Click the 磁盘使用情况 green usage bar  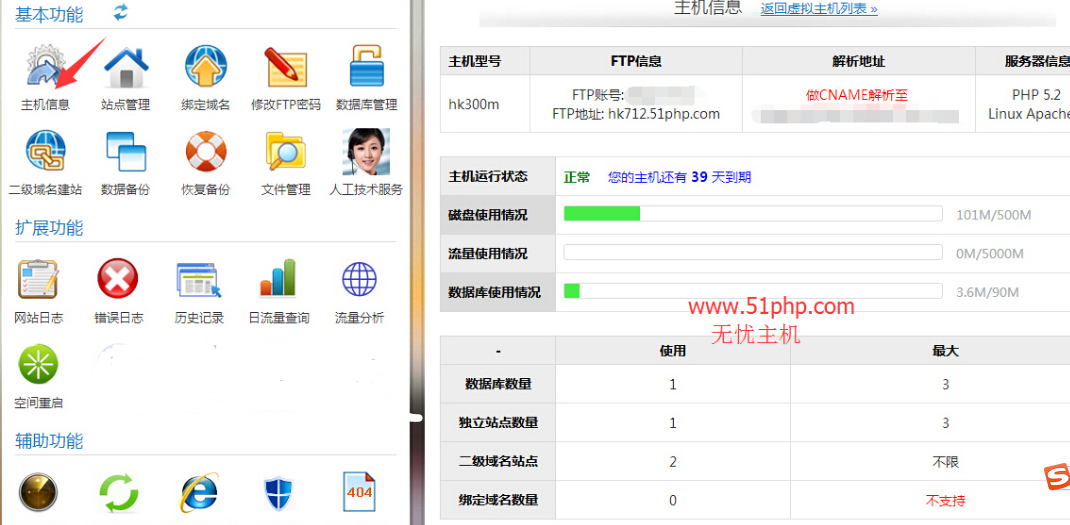pyautogui.click(x=753, y=214)
